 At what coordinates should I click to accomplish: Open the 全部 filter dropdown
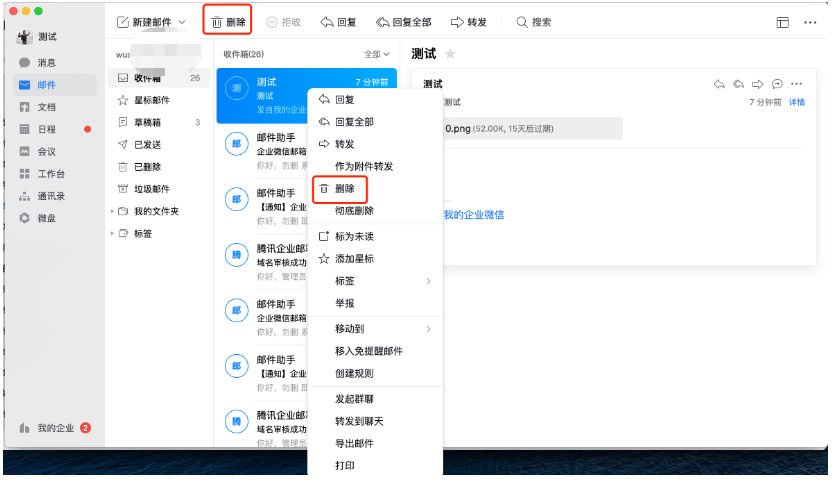pos(377,54)
